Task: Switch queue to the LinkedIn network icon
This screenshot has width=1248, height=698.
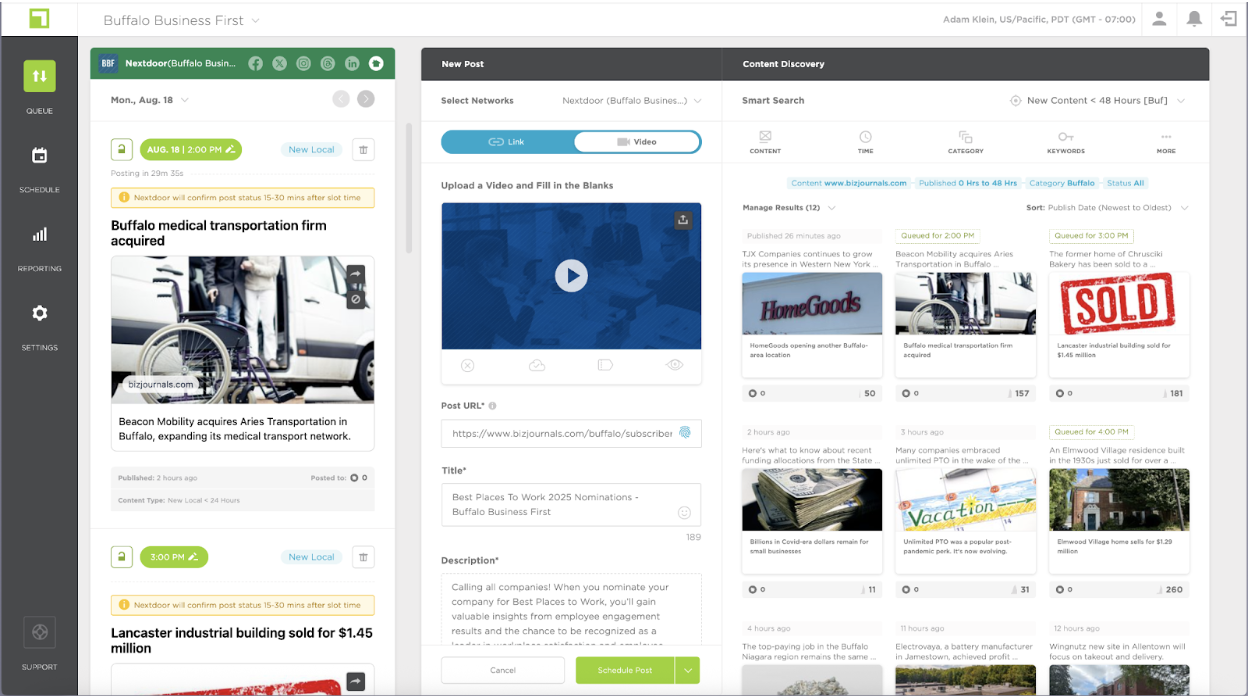Action: click(352, 63)
